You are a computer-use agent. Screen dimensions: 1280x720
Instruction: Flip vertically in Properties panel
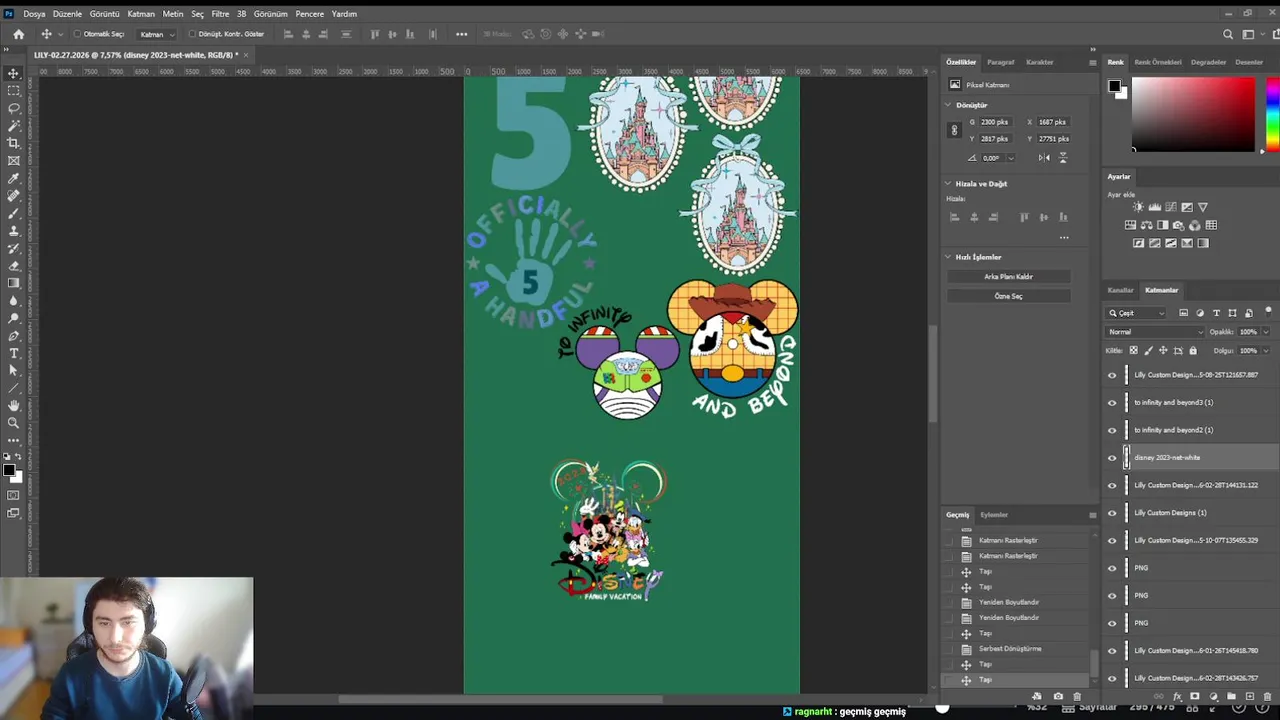(x=1063, y=158)
